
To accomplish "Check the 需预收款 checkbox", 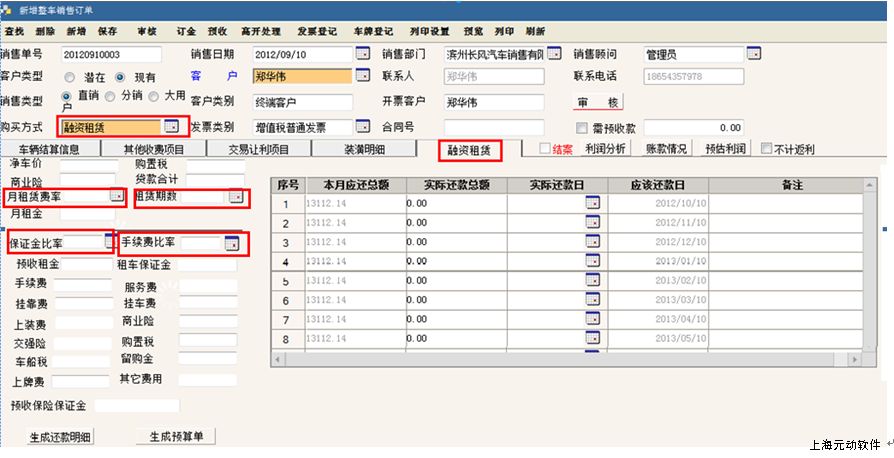I will 582,128.
